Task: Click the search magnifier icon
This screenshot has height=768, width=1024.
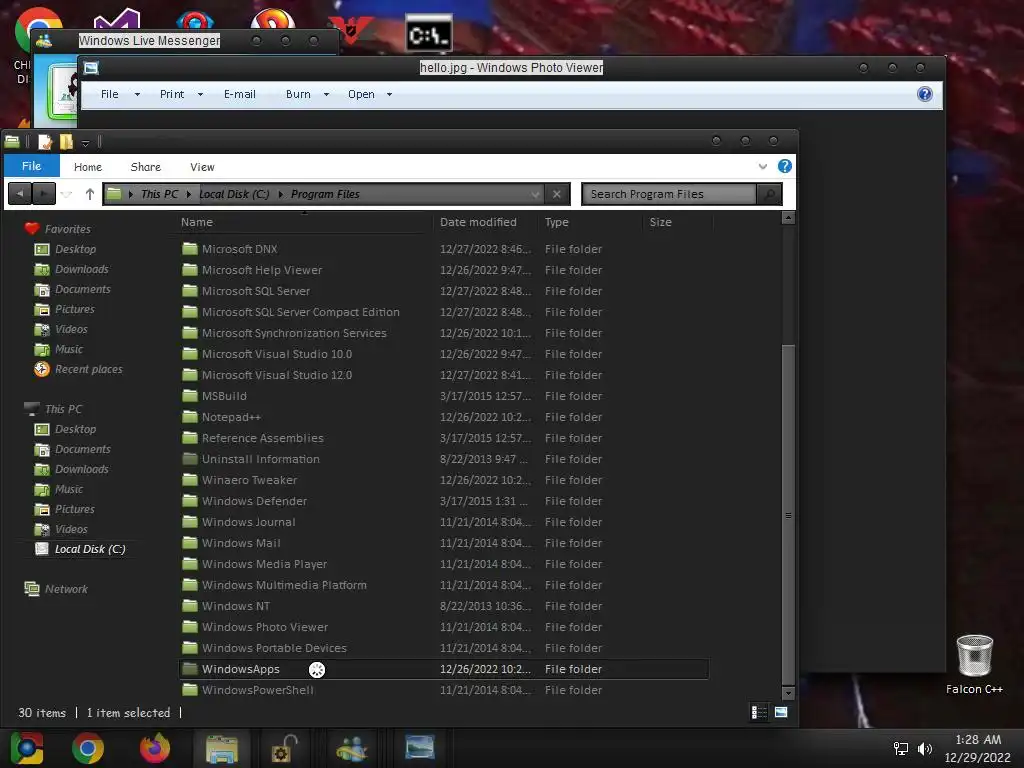Action: click(x=769, y=194)
